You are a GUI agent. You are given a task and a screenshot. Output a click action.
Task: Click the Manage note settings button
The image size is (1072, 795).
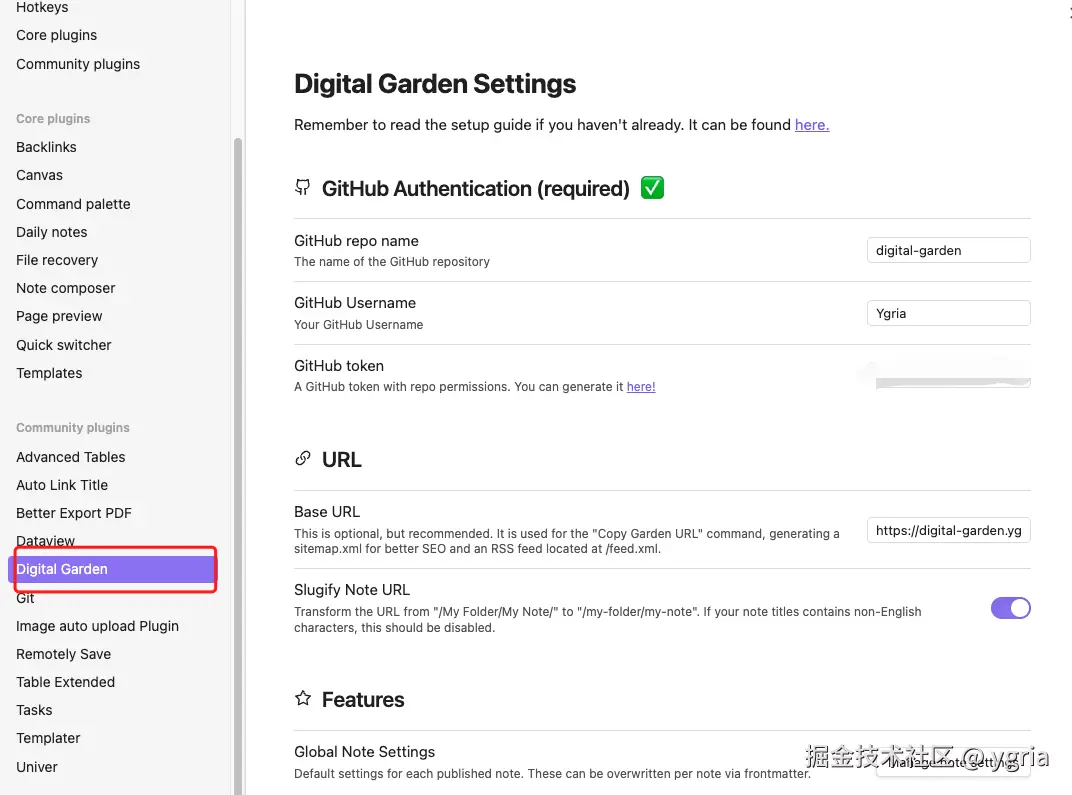[952, 762]
